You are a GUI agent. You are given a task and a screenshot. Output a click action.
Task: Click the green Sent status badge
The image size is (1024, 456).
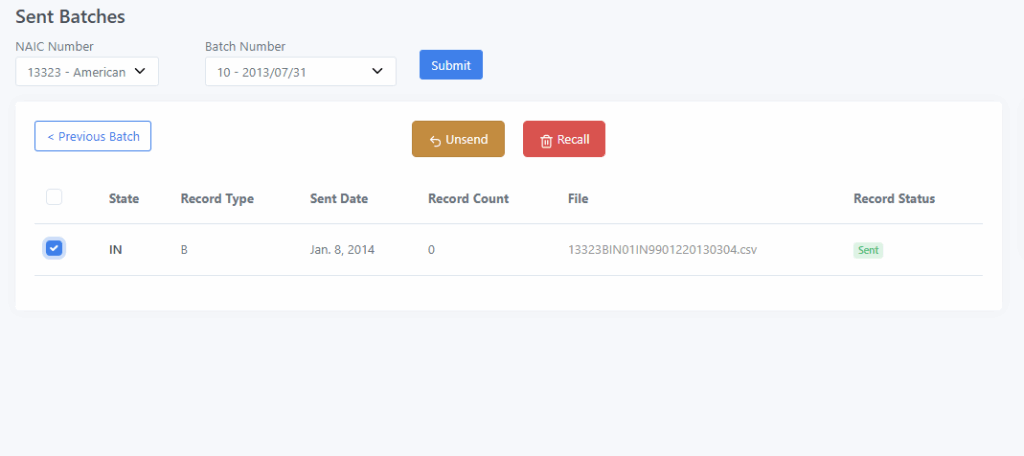(x=868, y=250)
